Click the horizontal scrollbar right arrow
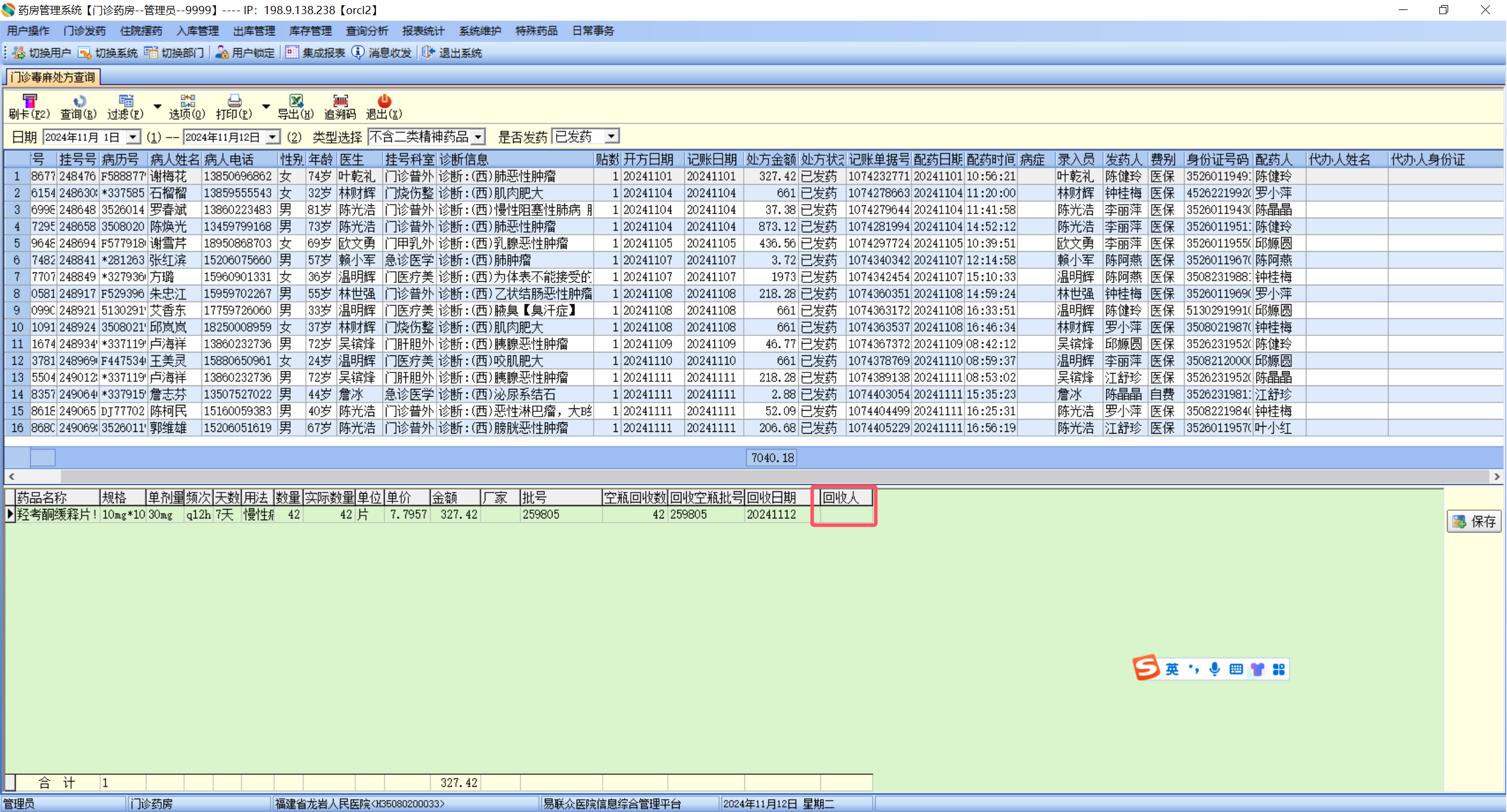This screenshot has width=1507, height=812. 1497,476
